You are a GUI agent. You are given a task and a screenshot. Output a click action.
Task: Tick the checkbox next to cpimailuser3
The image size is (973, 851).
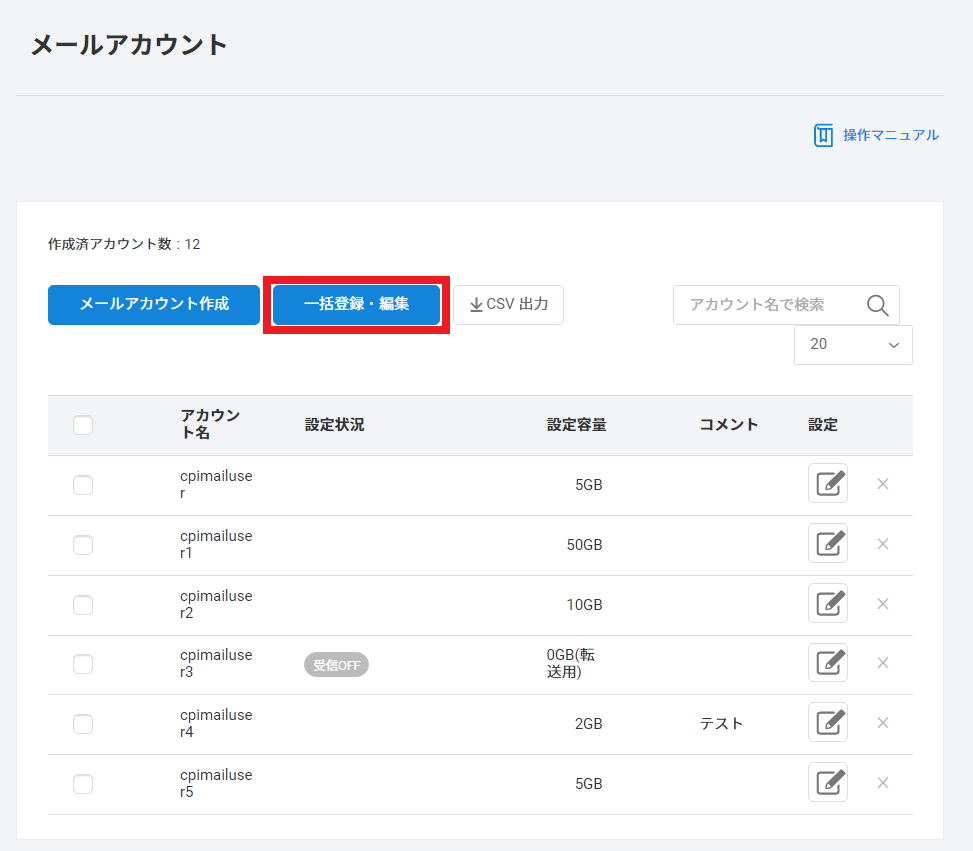coord(83,664)
